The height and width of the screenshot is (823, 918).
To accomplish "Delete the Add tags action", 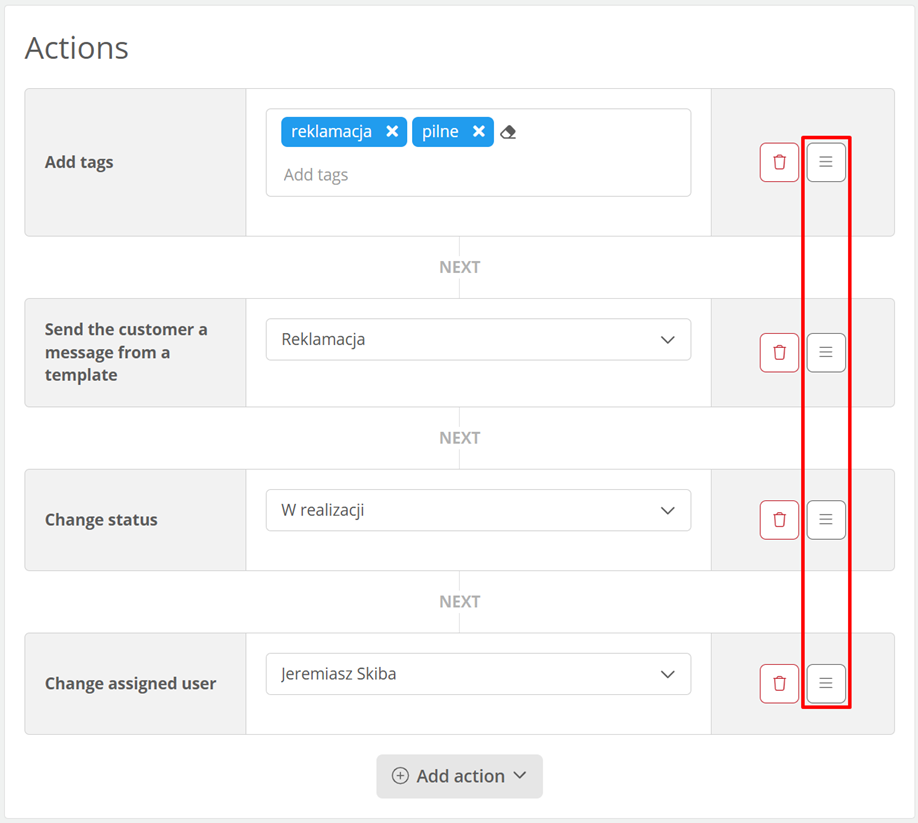I will click(x=779, y=162).
